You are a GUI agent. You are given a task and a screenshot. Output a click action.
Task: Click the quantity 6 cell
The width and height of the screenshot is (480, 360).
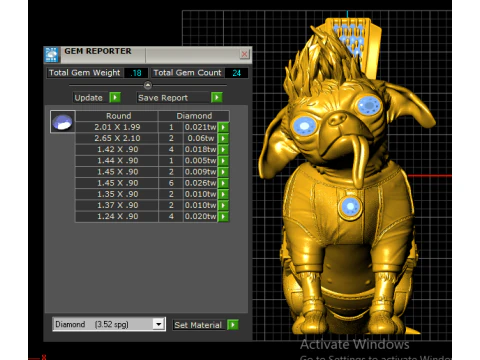tap(171, 183)
